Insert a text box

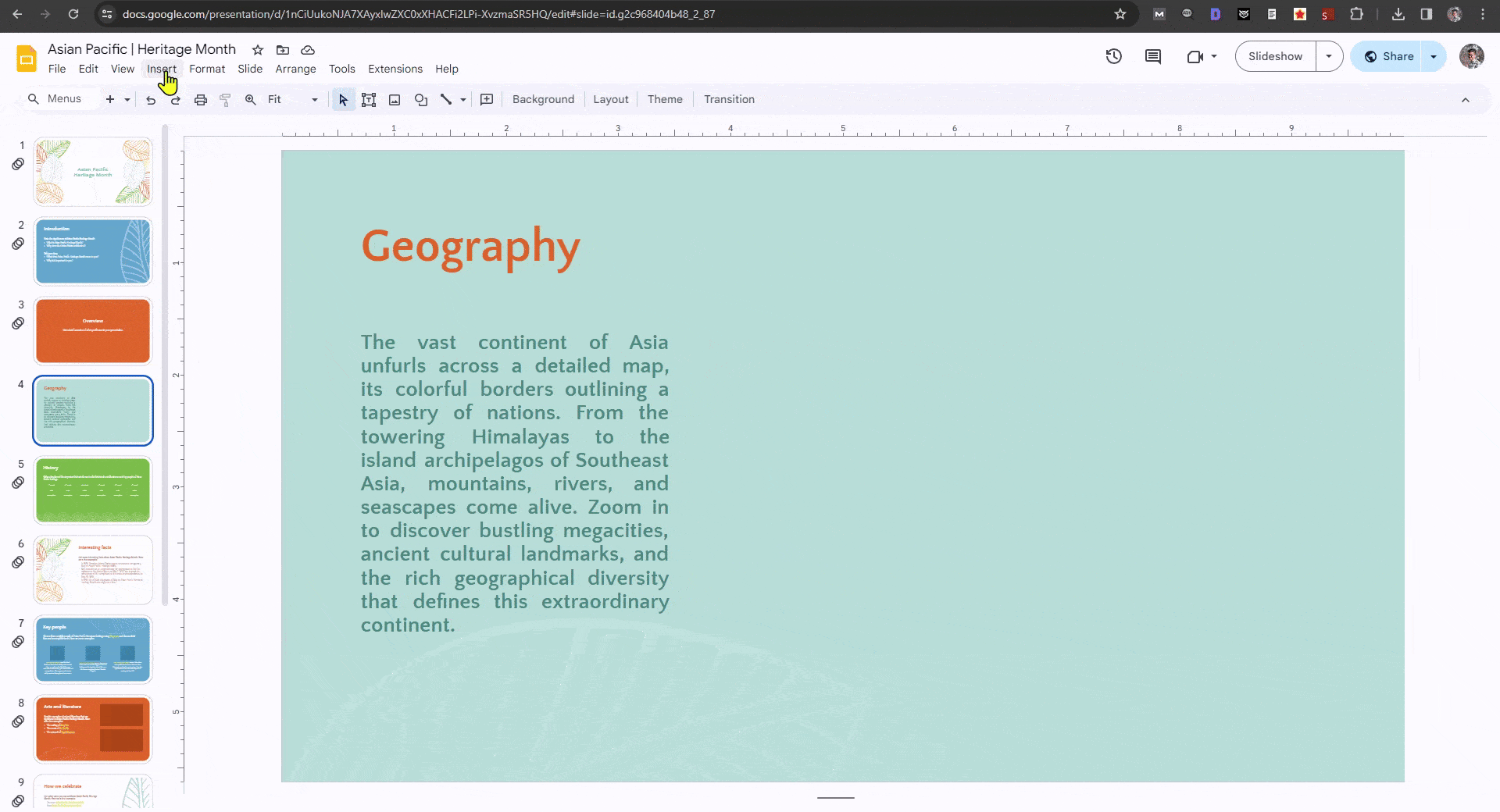pos(369,99)
